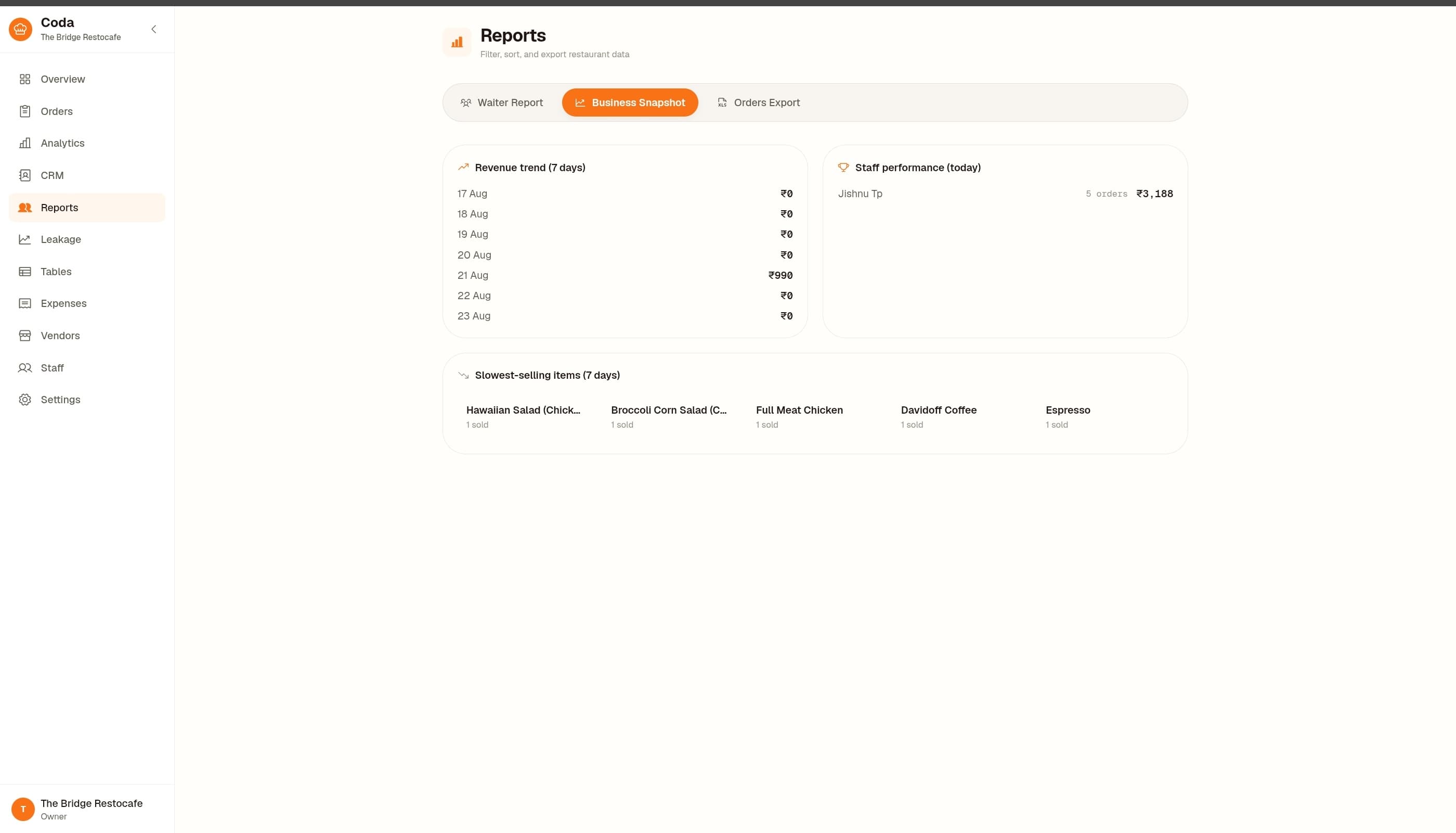The width and height of the screenshot is (1456, 833).
Task: Click the Orders clipboard icon
Action: point(24,111)
